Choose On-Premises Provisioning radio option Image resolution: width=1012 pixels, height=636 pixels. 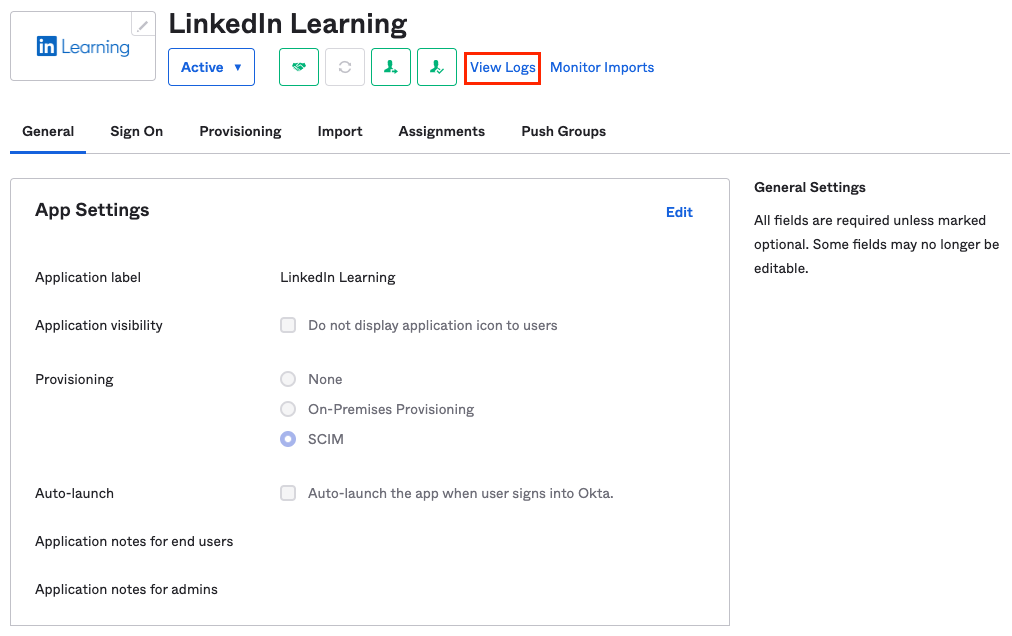pyautogui.click(x=288, y=409)
